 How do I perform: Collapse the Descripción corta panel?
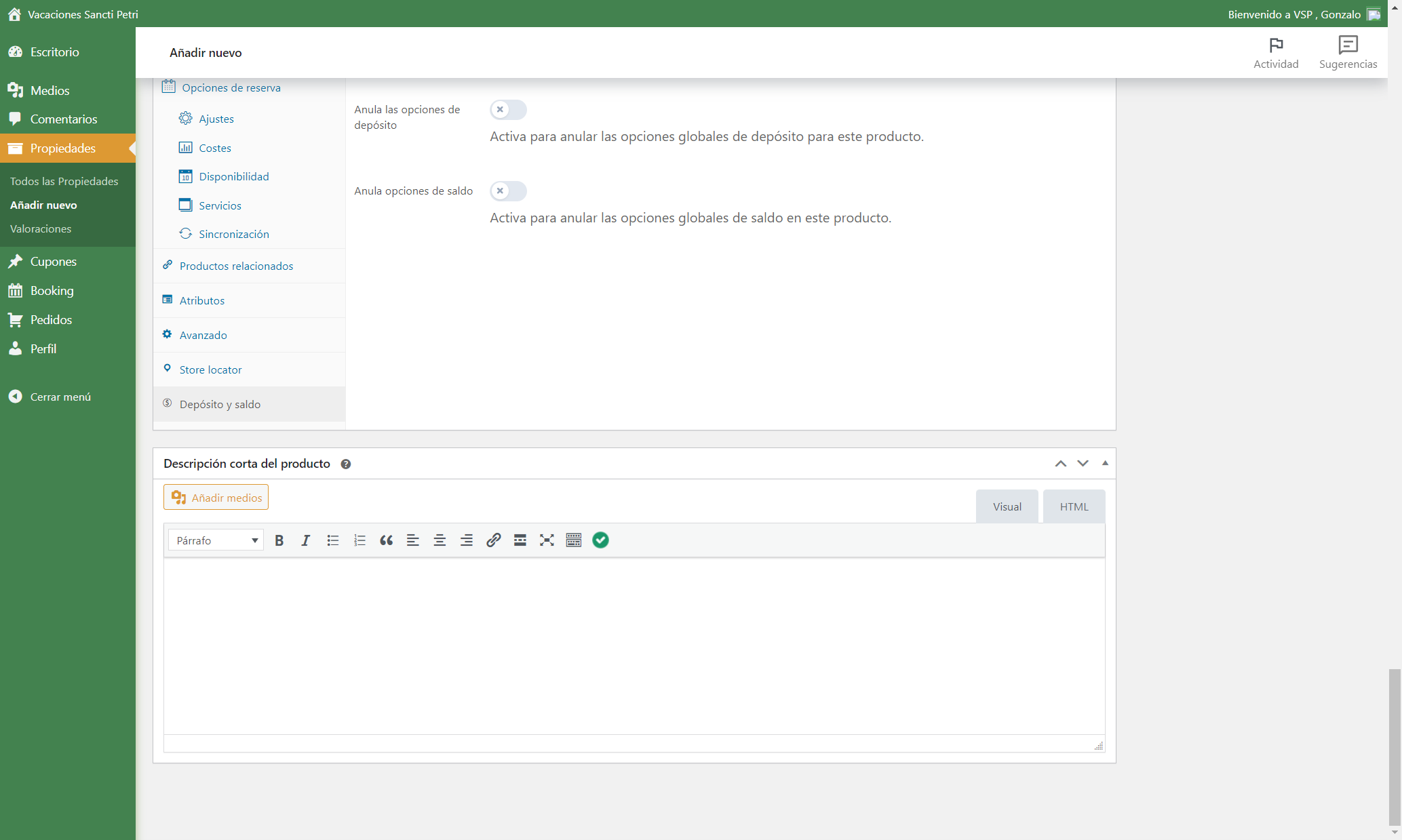[1105, 464]
